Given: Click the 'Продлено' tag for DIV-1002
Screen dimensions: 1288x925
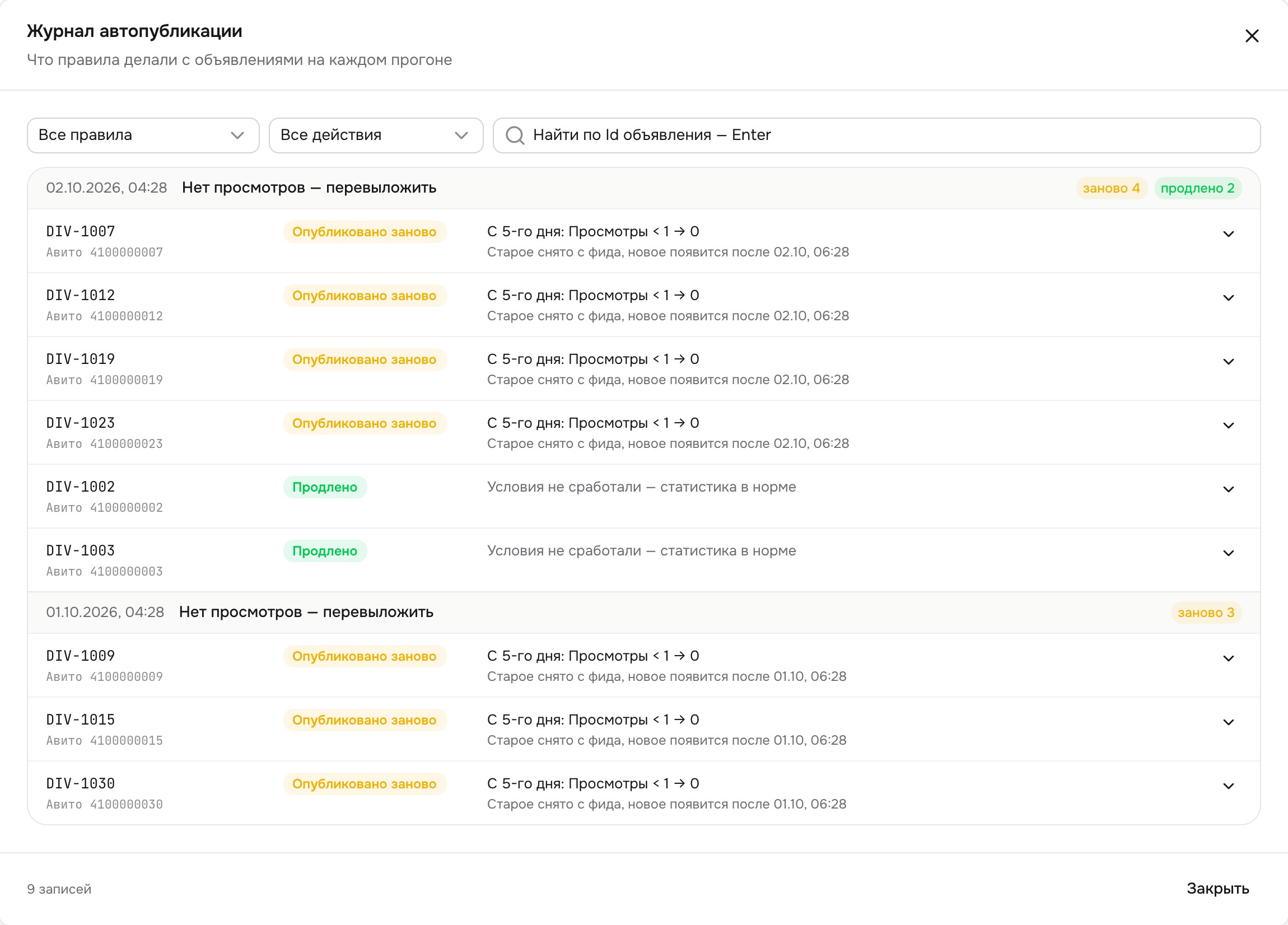Looking at the screenshot, I should tap(325, 487).
